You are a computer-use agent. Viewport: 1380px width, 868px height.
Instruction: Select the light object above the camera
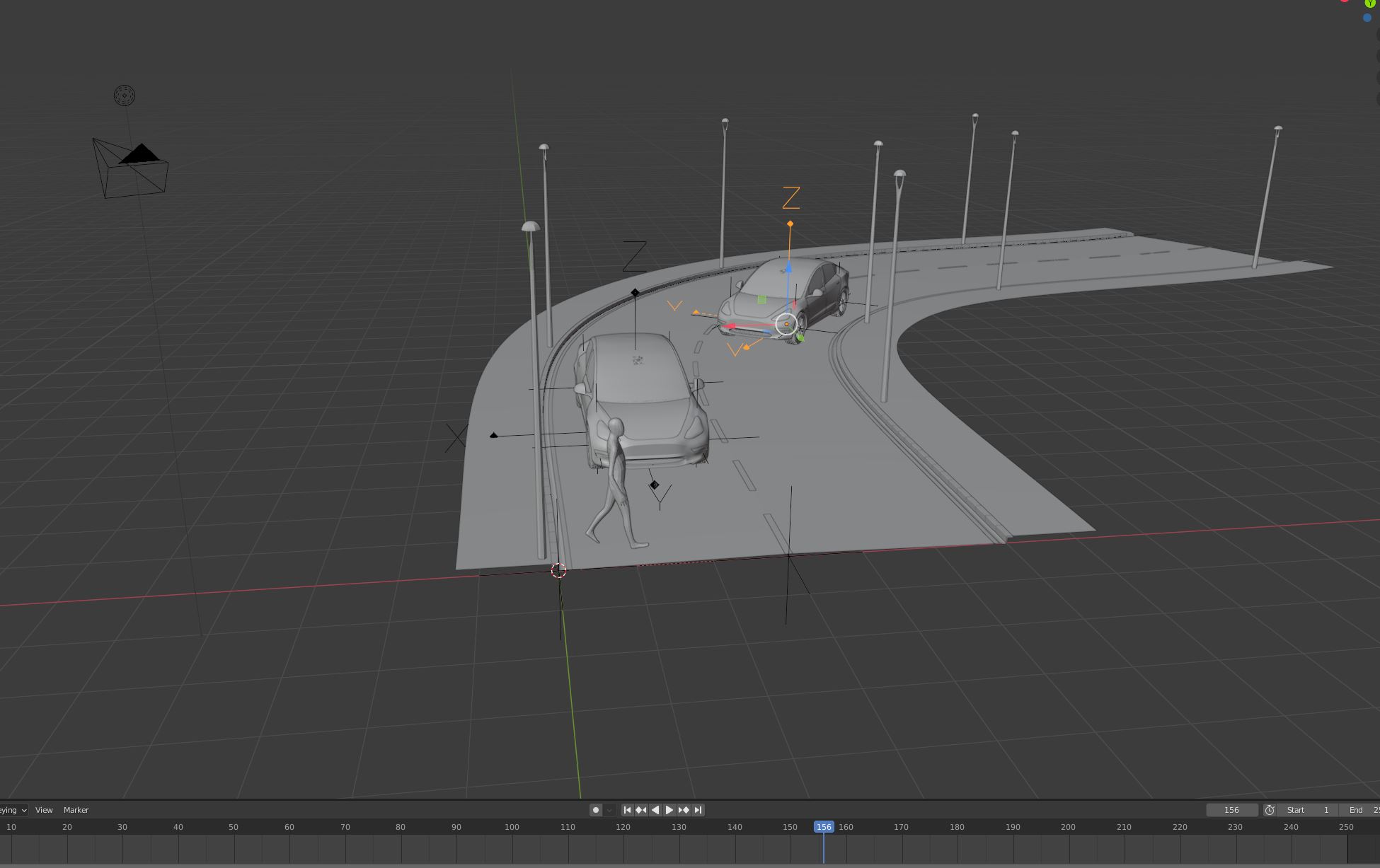[125, 96]
